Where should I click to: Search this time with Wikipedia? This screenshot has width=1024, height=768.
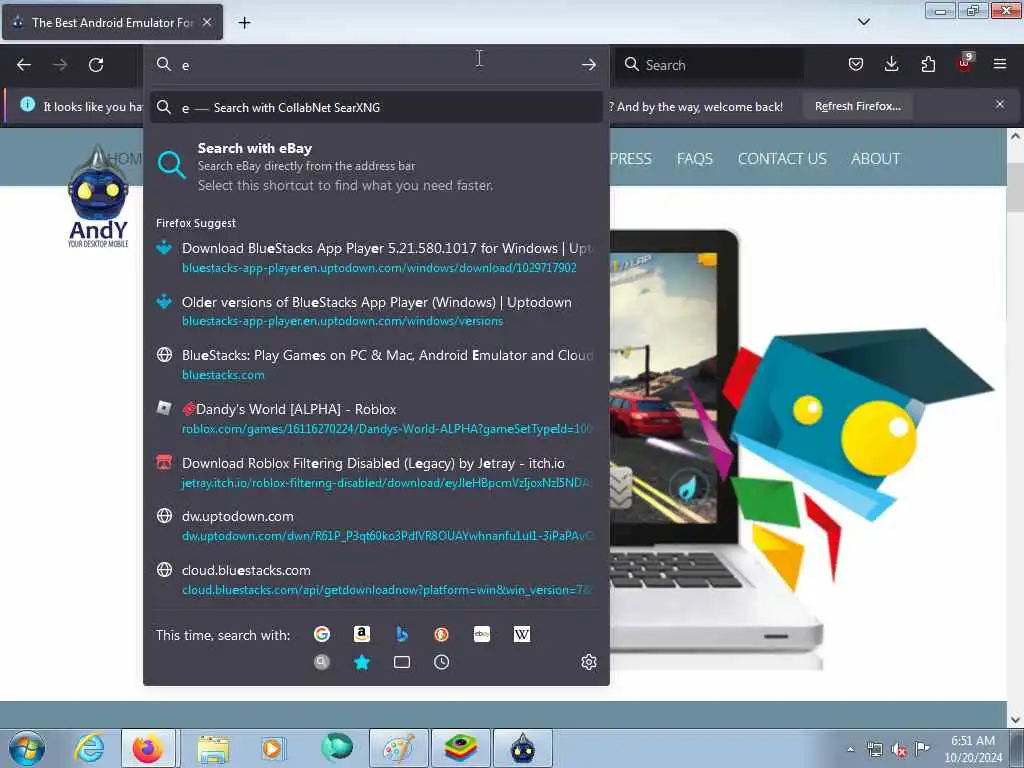coord(522,634)
